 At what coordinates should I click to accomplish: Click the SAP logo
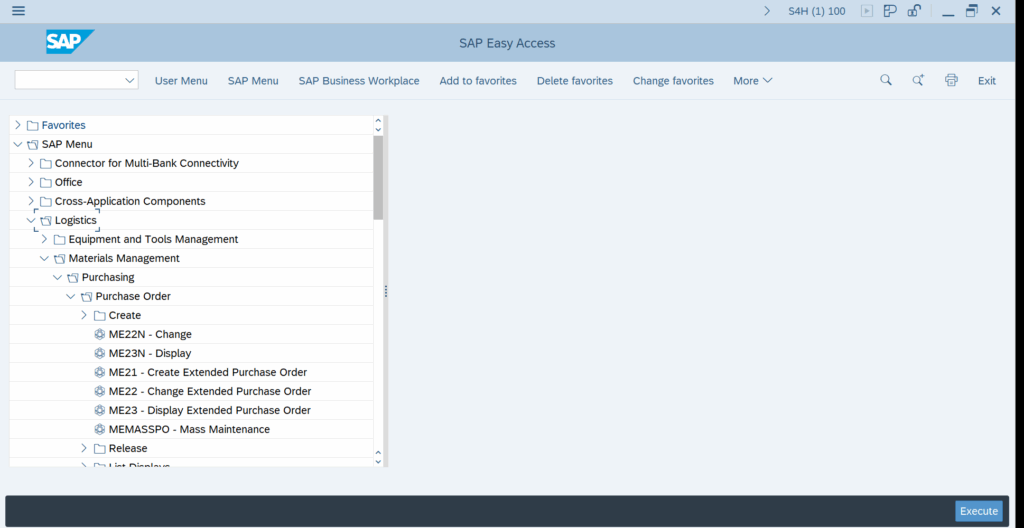click(x=69, y=42)
